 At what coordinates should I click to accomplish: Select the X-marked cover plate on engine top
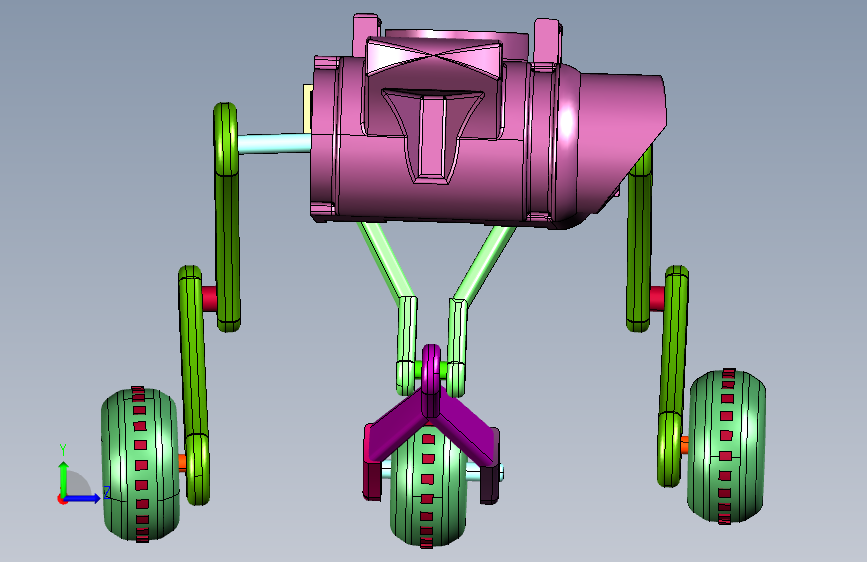pyautogui.click(x=435, y=56)
